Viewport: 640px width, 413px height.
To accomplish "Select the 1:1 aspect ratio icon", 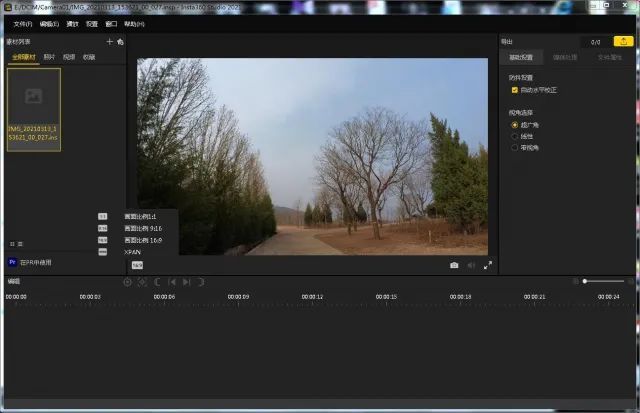I will coord(102,216).
